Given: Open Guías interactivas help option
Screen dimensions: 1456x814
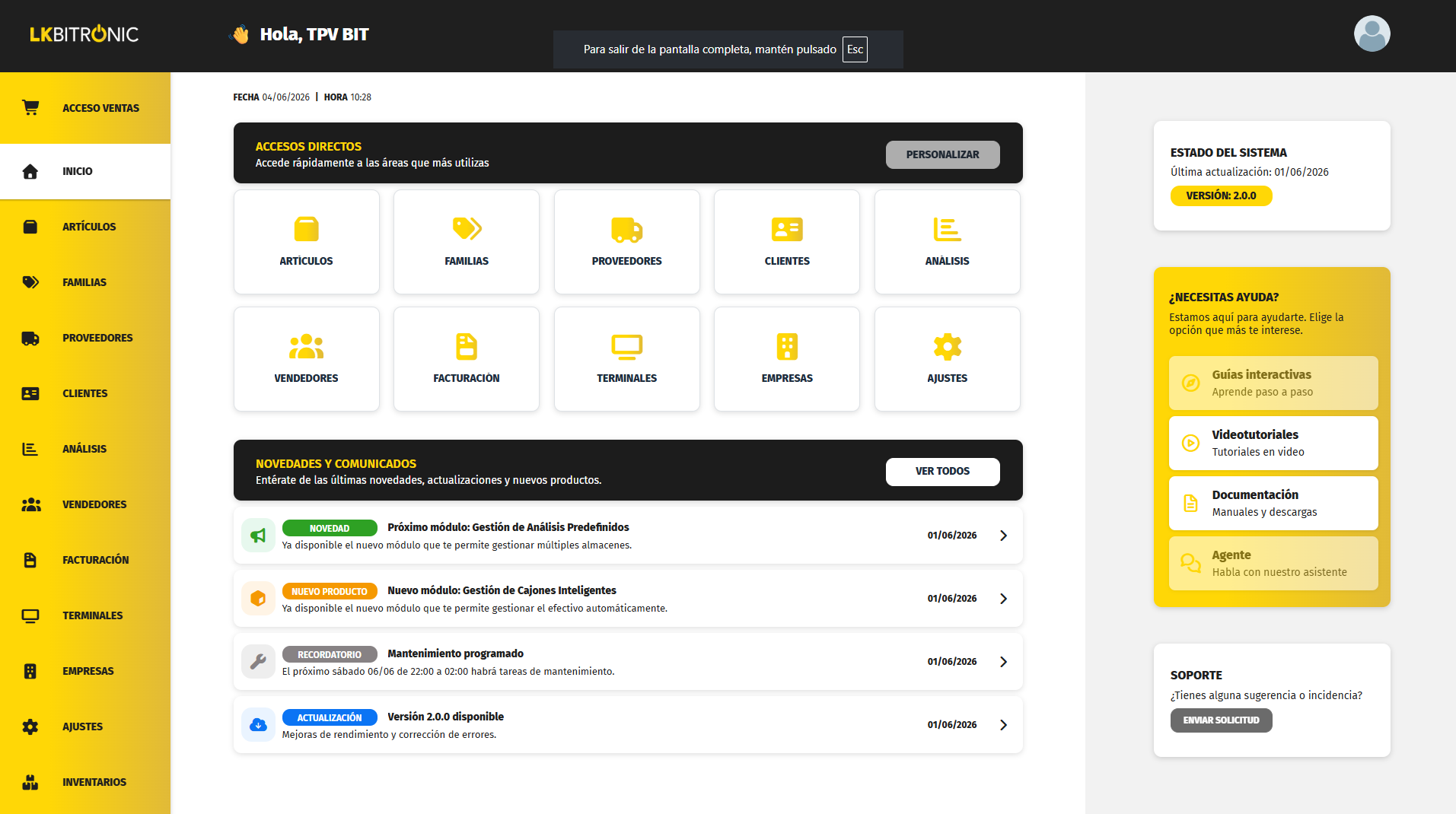Looking at the screenshot, I should [x=1273, y=383].
